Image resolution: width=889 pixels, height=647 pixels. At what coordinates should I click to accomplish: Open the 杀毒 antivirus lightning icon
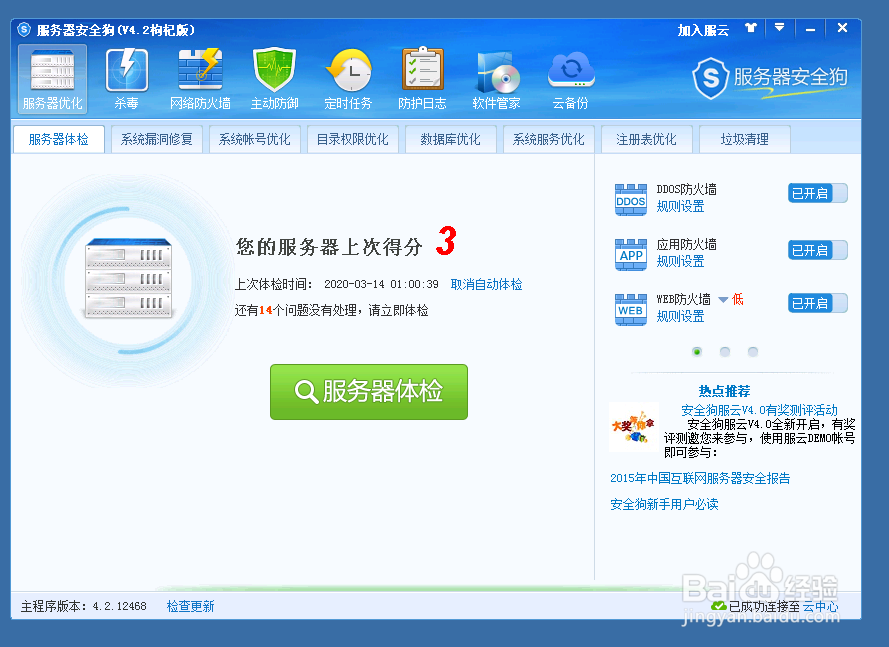click(x=126, y=78)
